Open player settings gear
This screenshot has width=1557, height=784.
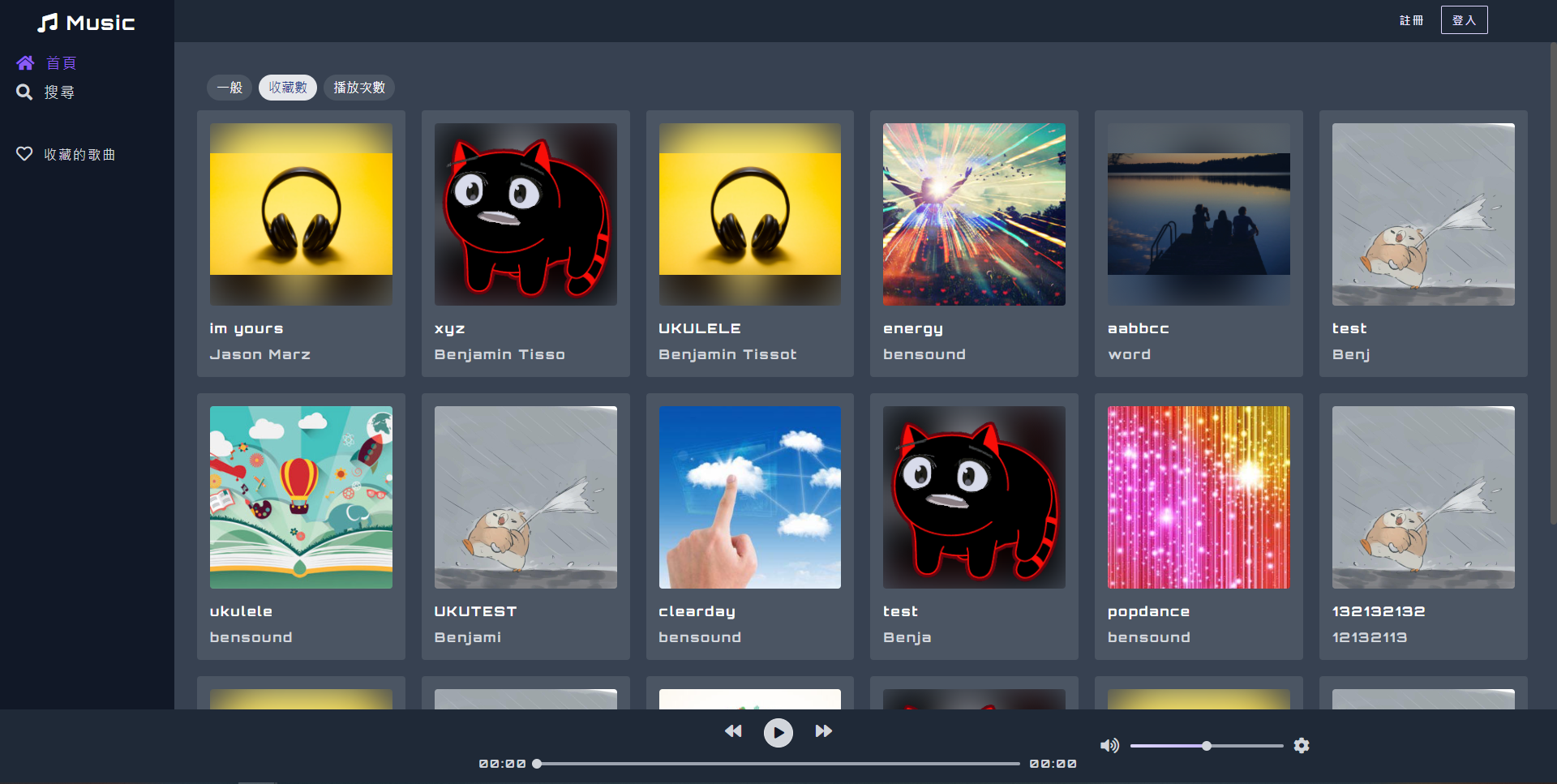tap(1302, 746)
